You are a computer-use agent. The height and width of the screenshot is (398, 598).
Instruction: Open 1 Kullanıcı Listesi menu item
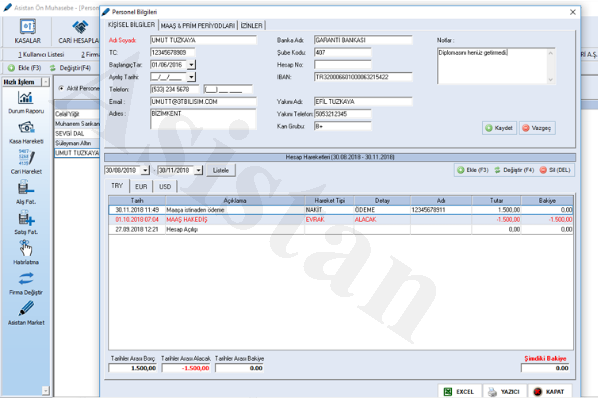pyautogui.click(x=41, y=55)
